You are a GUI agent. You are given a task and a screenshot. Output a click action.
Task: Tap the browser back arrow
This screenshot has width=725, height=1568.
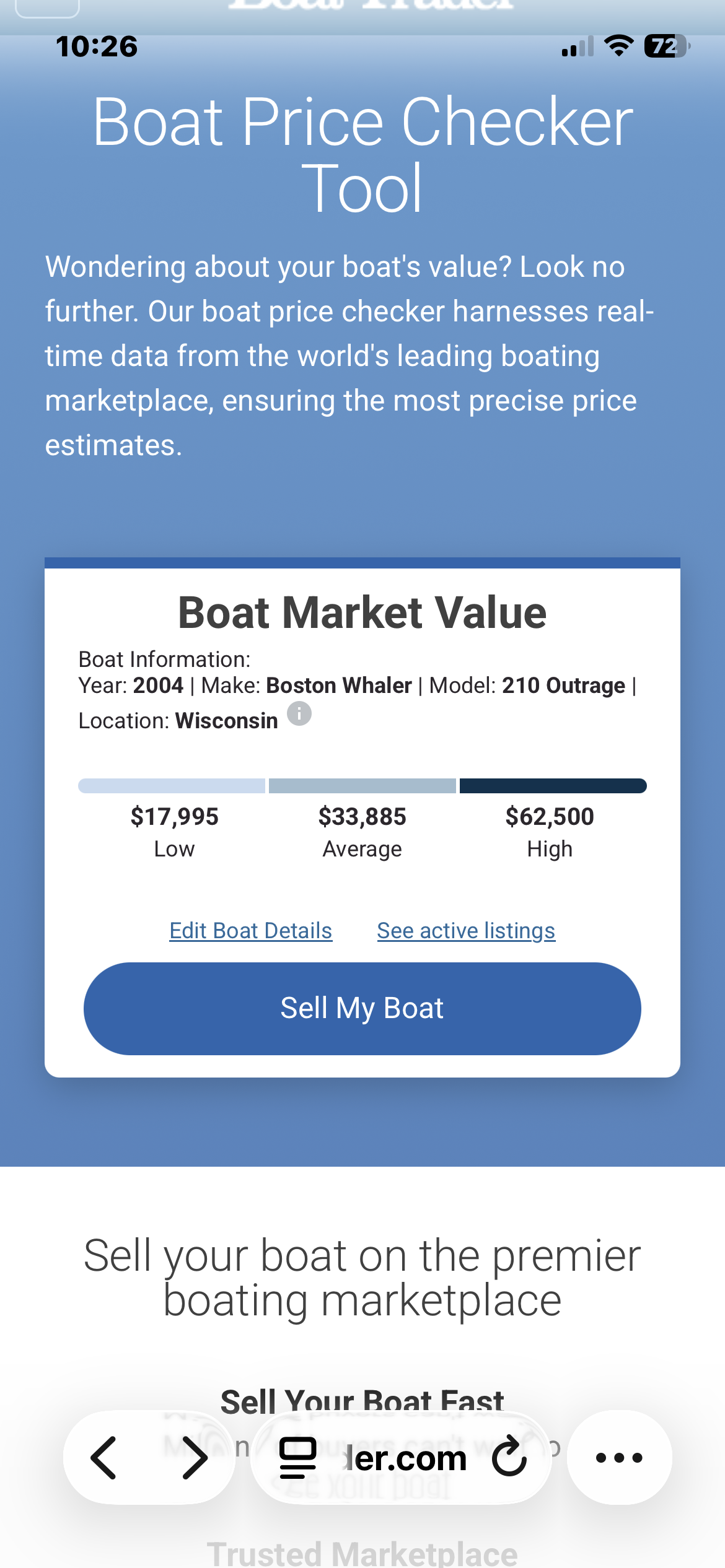click(103, 1458)
